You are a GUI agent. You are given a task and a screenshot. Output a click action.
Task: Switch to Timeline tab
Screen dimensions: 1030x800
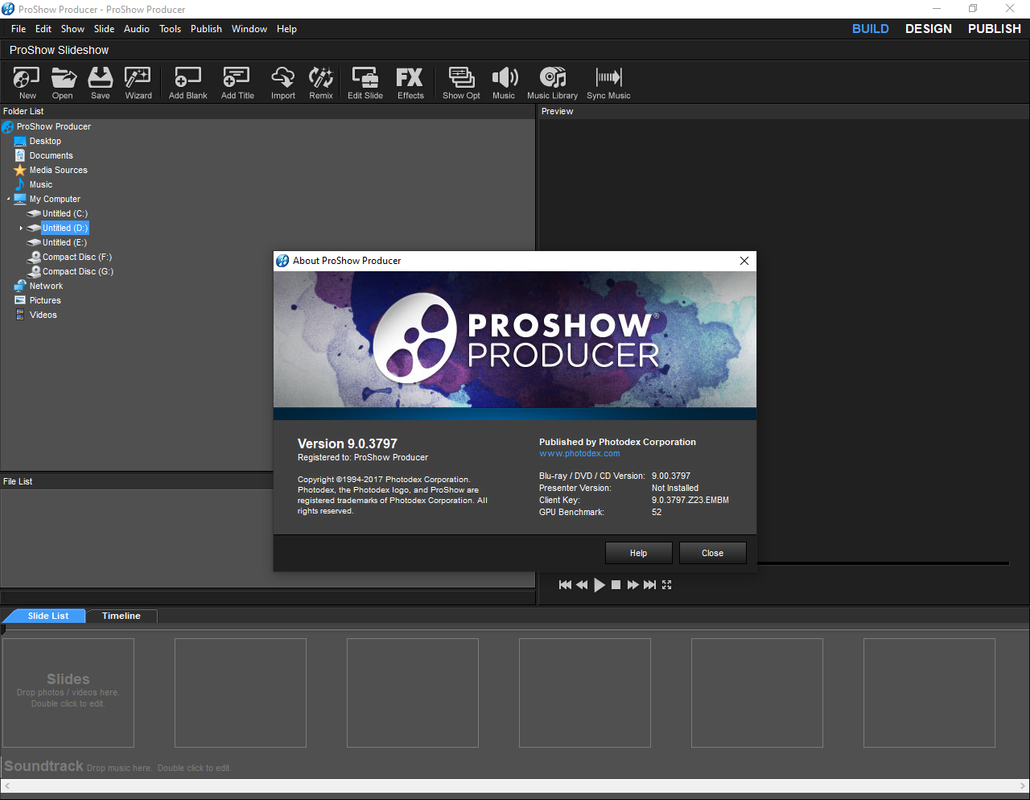click(121, 615)
